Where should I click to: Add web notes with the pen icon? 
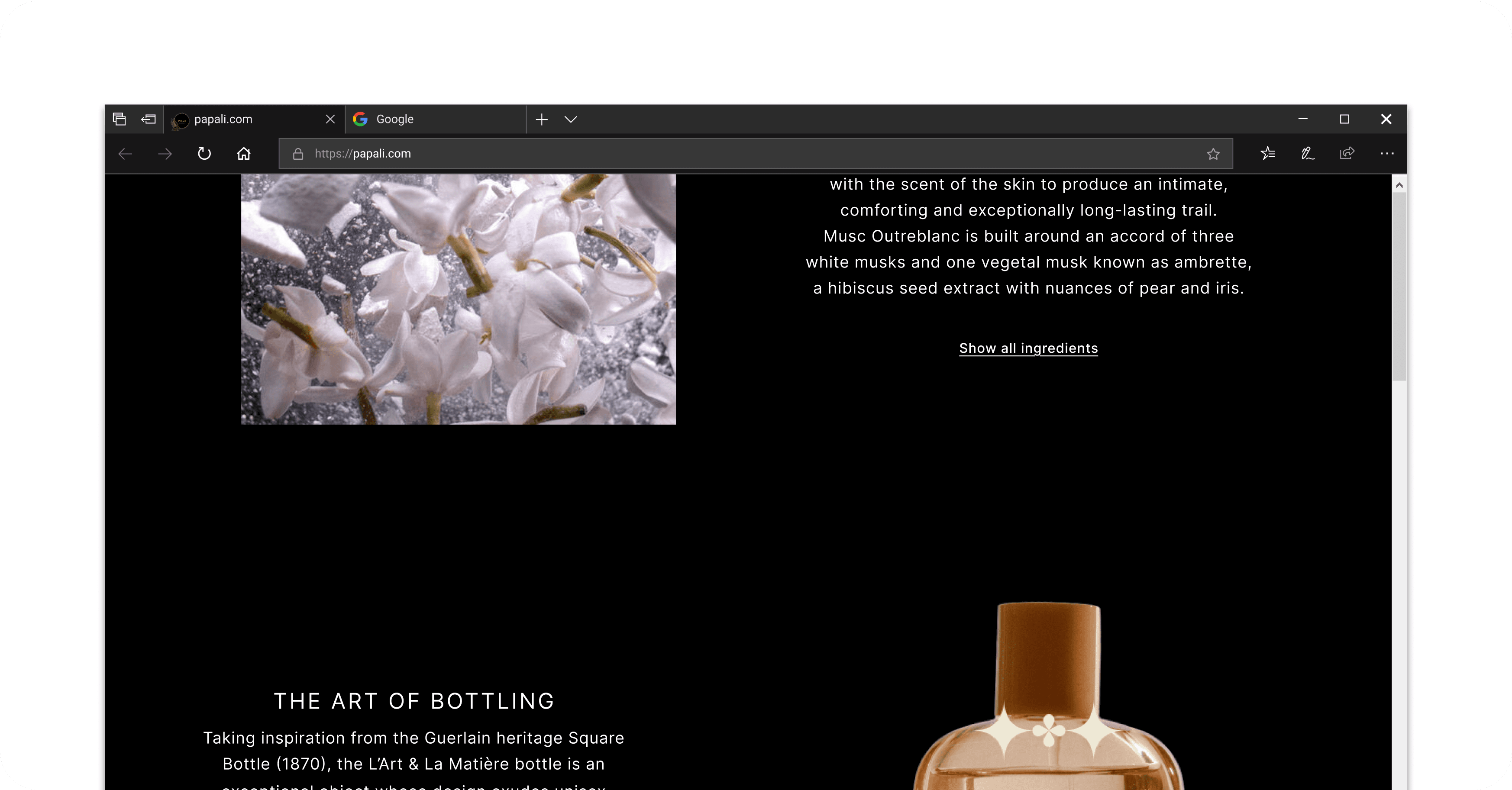[1308, 154]
